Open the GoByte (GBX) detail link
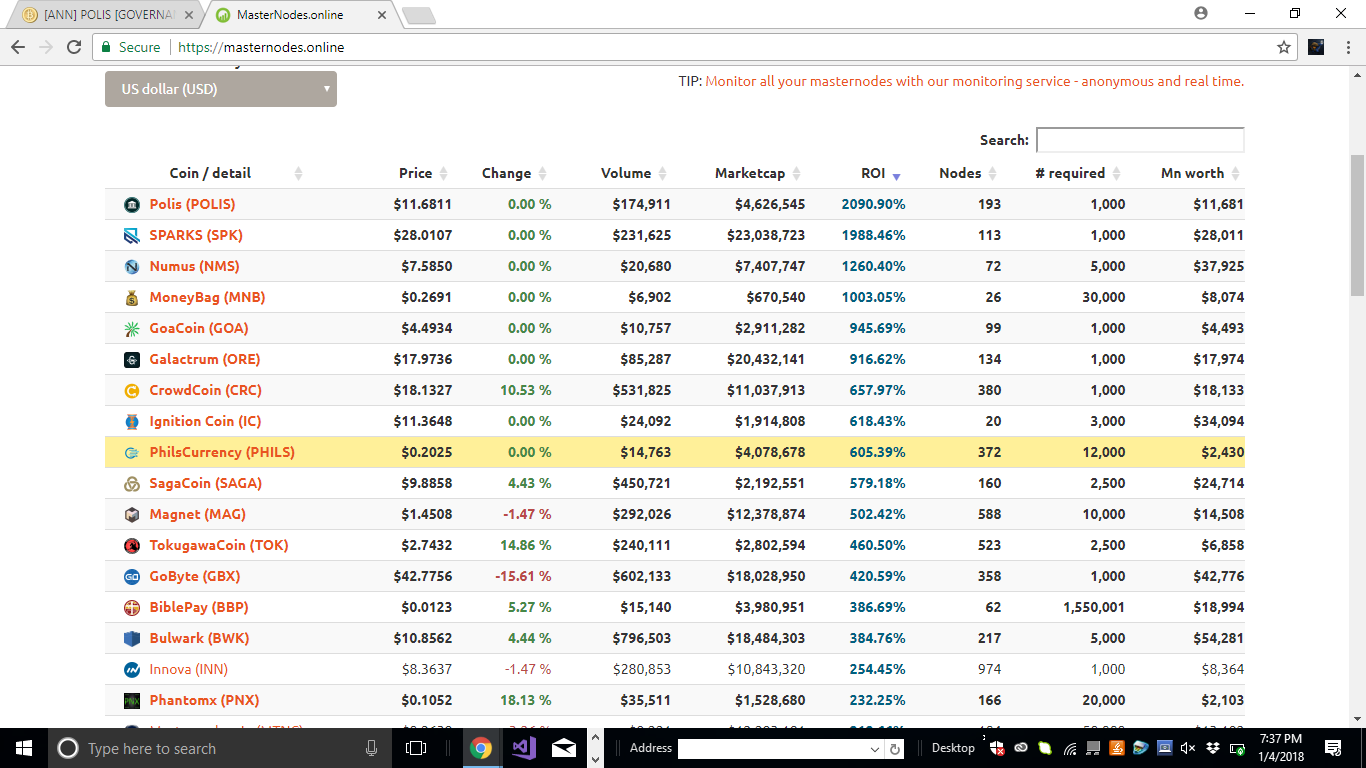Viewport: 1366px width, 768px height. tap(195, 577)
